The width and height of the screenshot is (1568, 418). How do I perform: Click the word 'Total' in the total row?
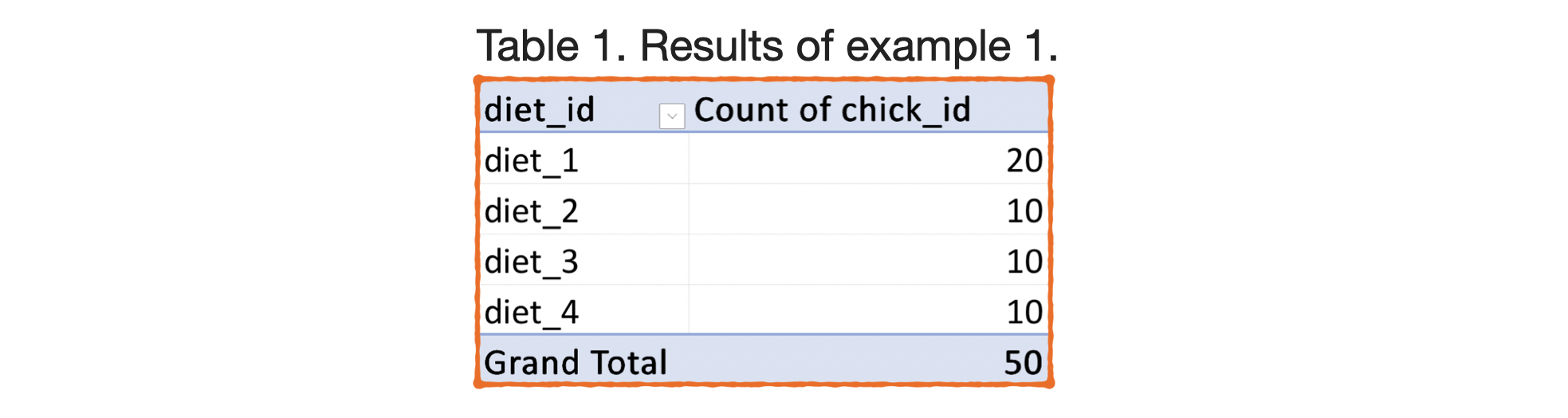(x=627, y=363)
